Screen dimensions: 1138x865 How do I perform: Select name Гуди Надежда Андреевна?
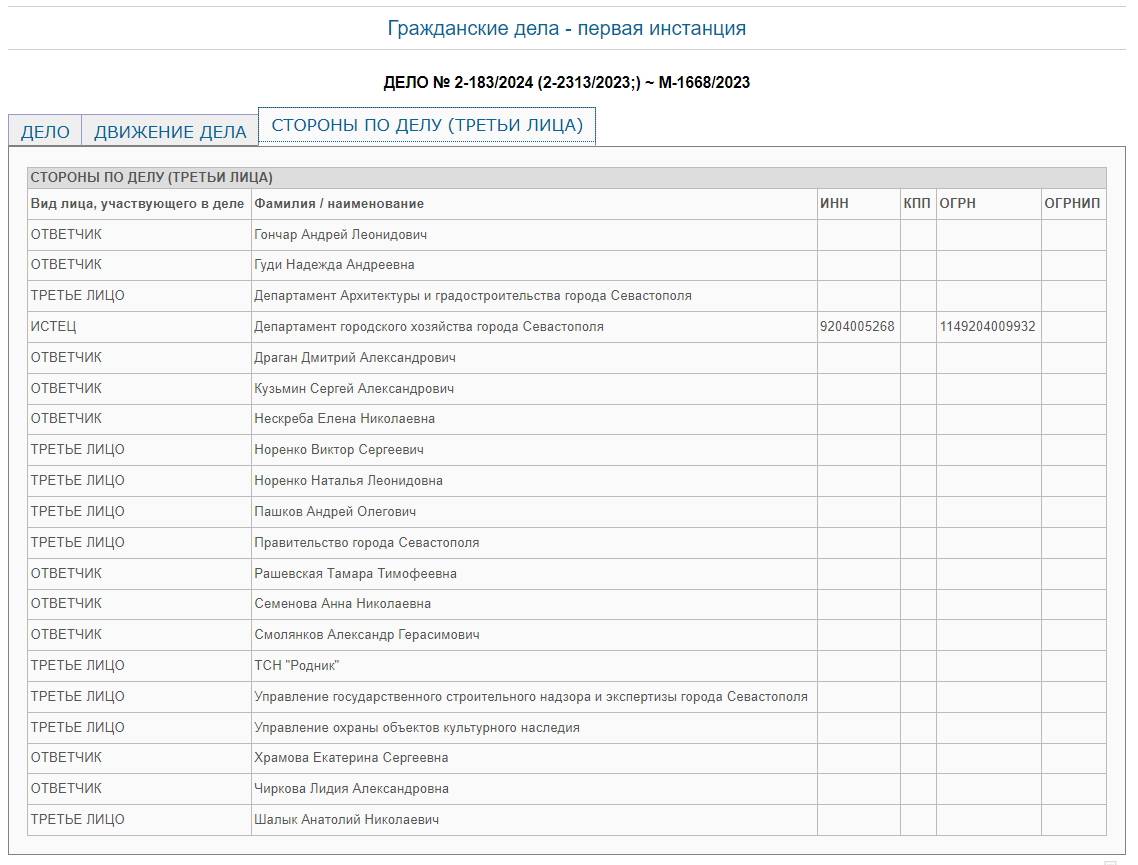[335, 265]
